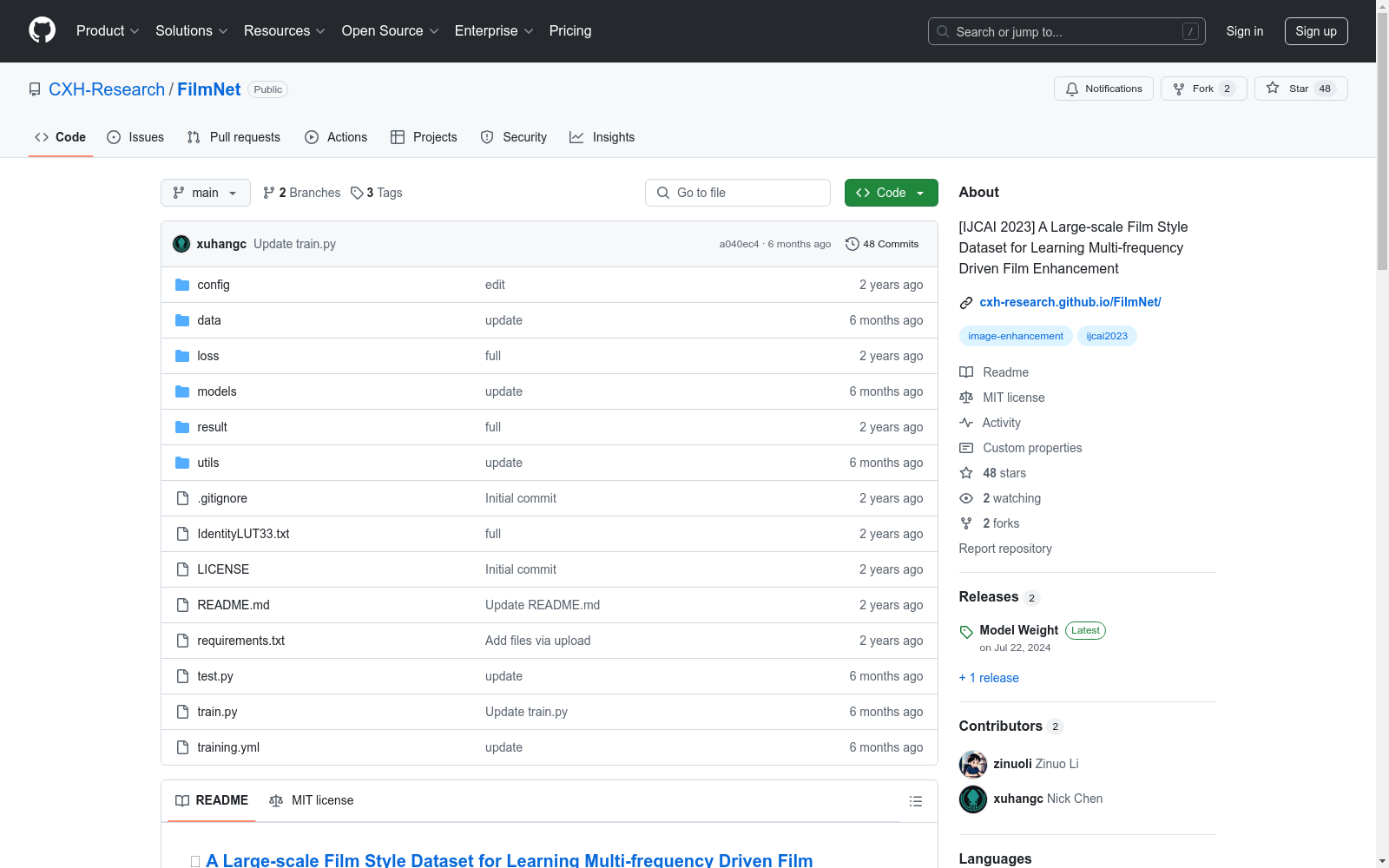
Task: Click the 3 Tags link
Action: tap(377, 193)
